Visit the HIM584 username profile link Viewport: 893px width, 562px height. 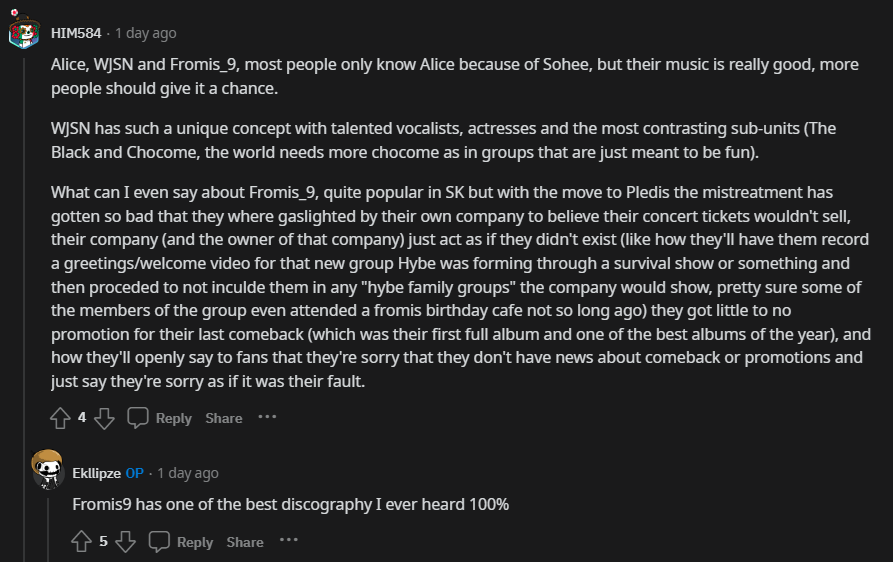click(x=76, y=33)
